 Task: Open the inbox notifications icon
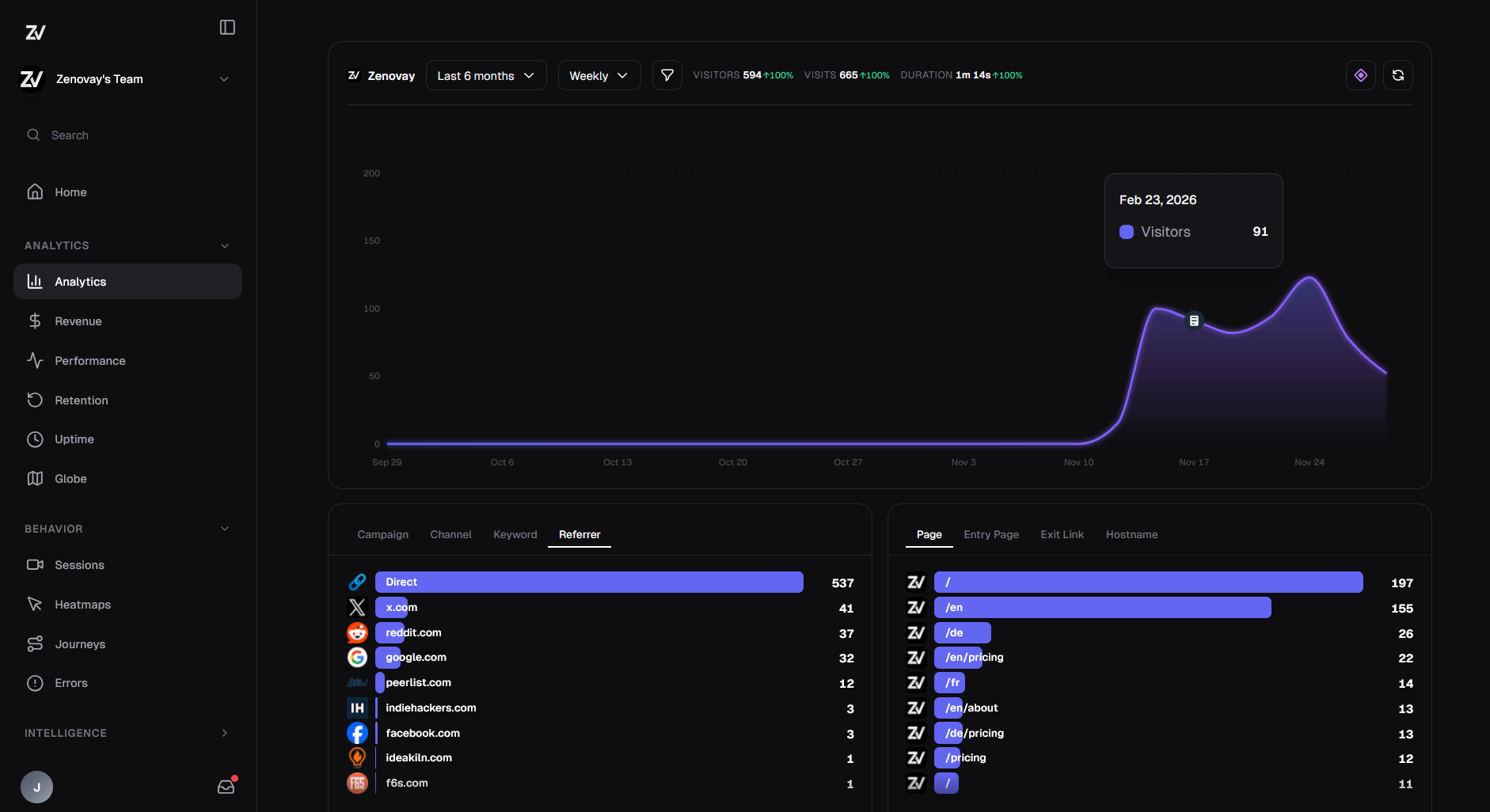click(x=226, y=787)
